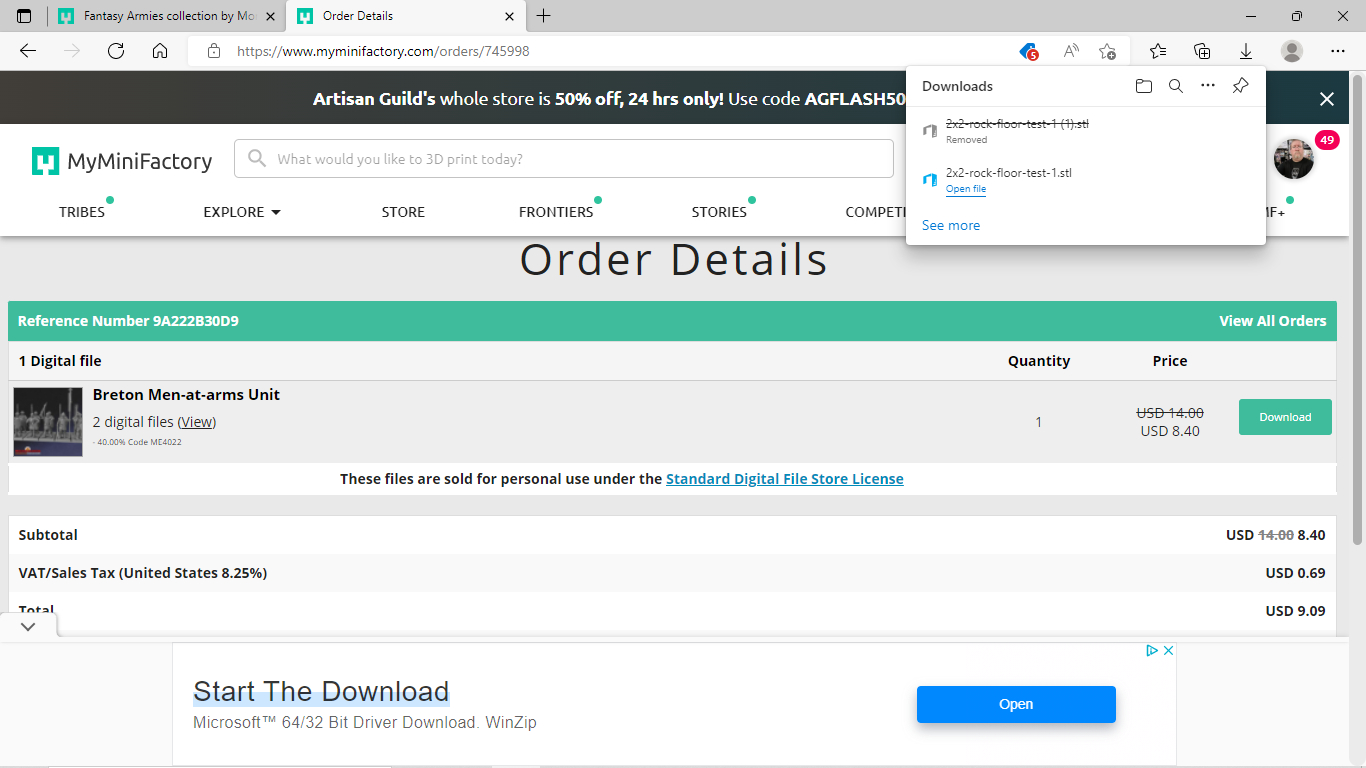
Task: Click the page vertical scrollbar
Action: pyautogui.click(x=1357, y=310)
